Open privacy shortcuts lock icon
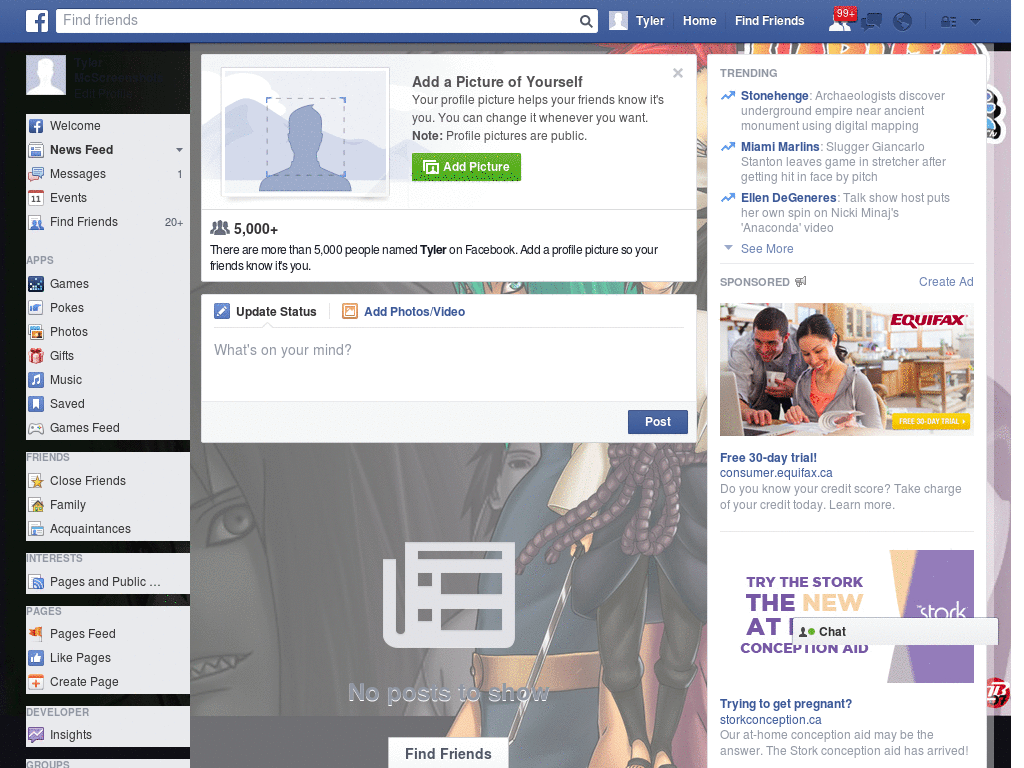 click(x=948, y=22)
